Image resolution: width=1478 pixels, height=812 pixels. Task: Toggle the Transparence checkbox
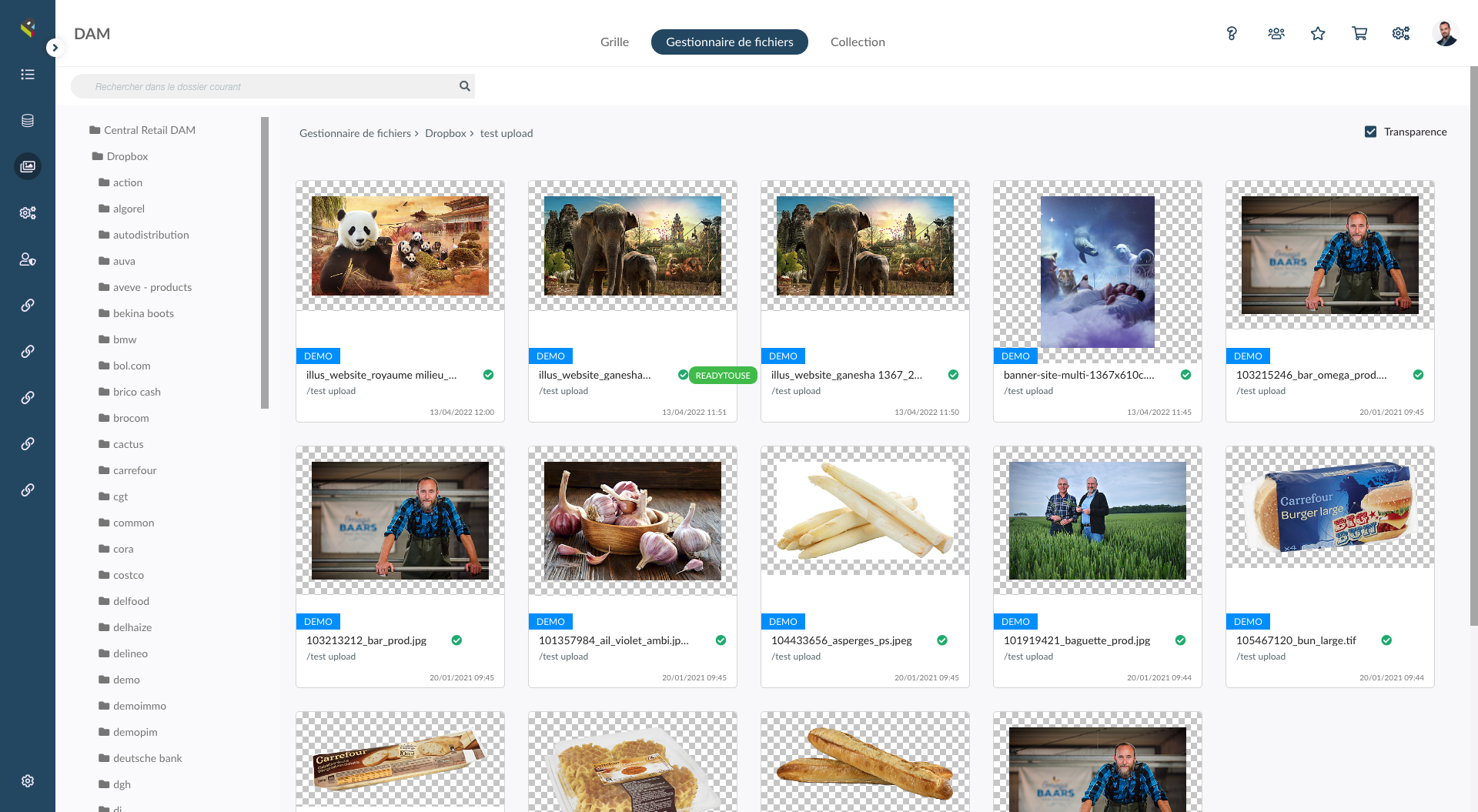tap(1371, 132)
